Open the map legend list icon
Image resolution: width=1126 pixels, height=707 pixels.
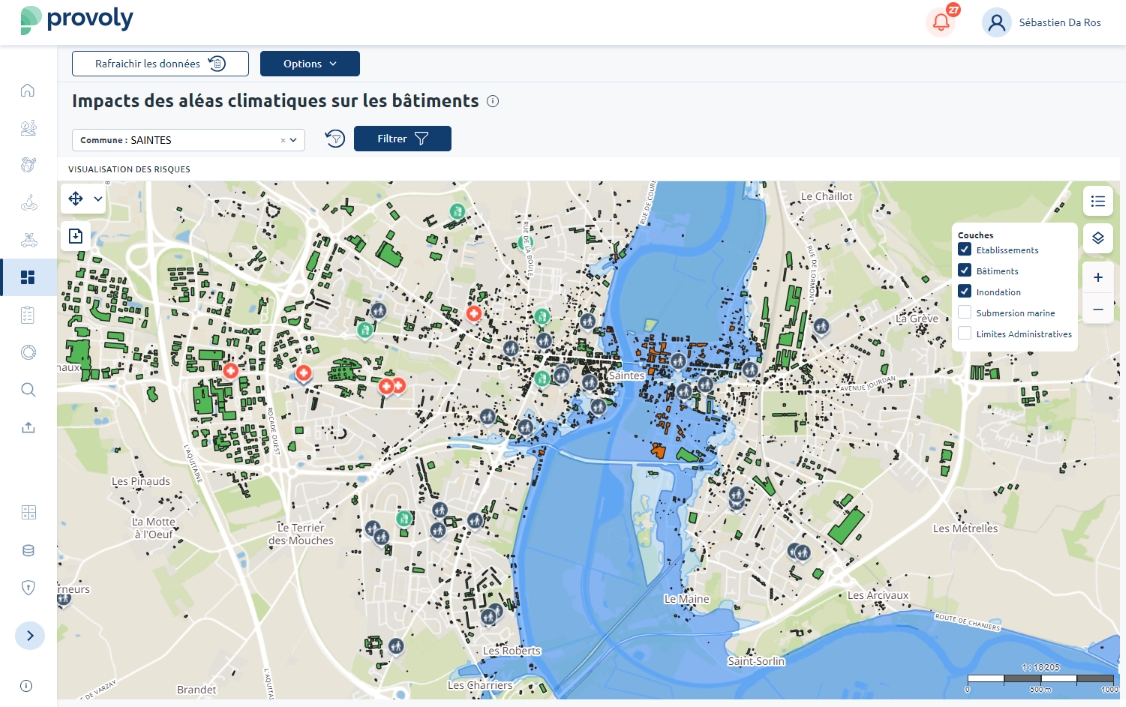[1098, 201]
